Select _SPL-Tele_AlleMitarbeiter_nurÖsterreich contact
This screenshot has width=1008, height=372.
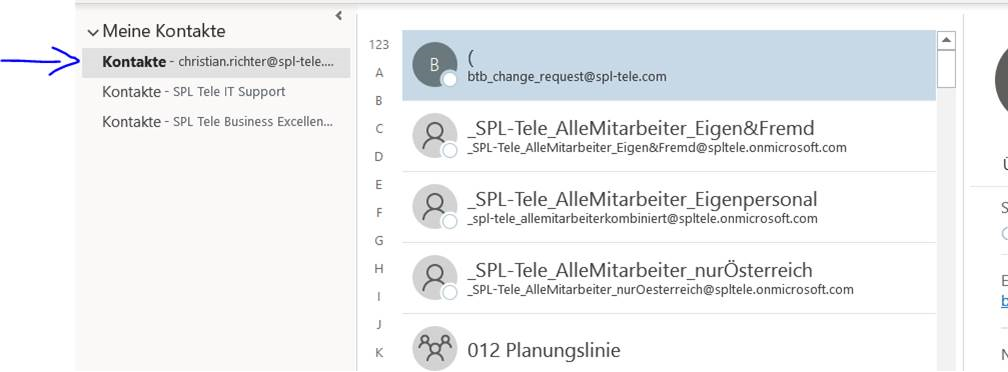(669, 278)
